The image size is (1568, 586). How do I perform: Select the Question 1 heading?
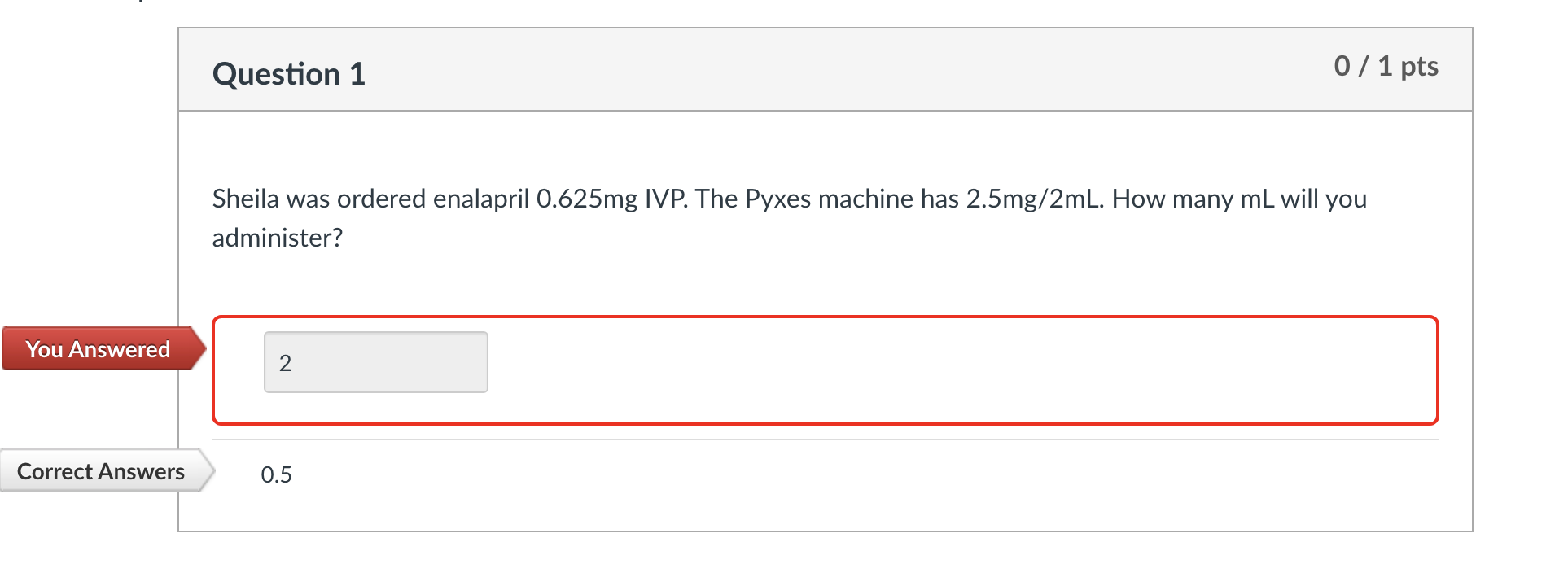pyautogui.click(x=288, y=73)
